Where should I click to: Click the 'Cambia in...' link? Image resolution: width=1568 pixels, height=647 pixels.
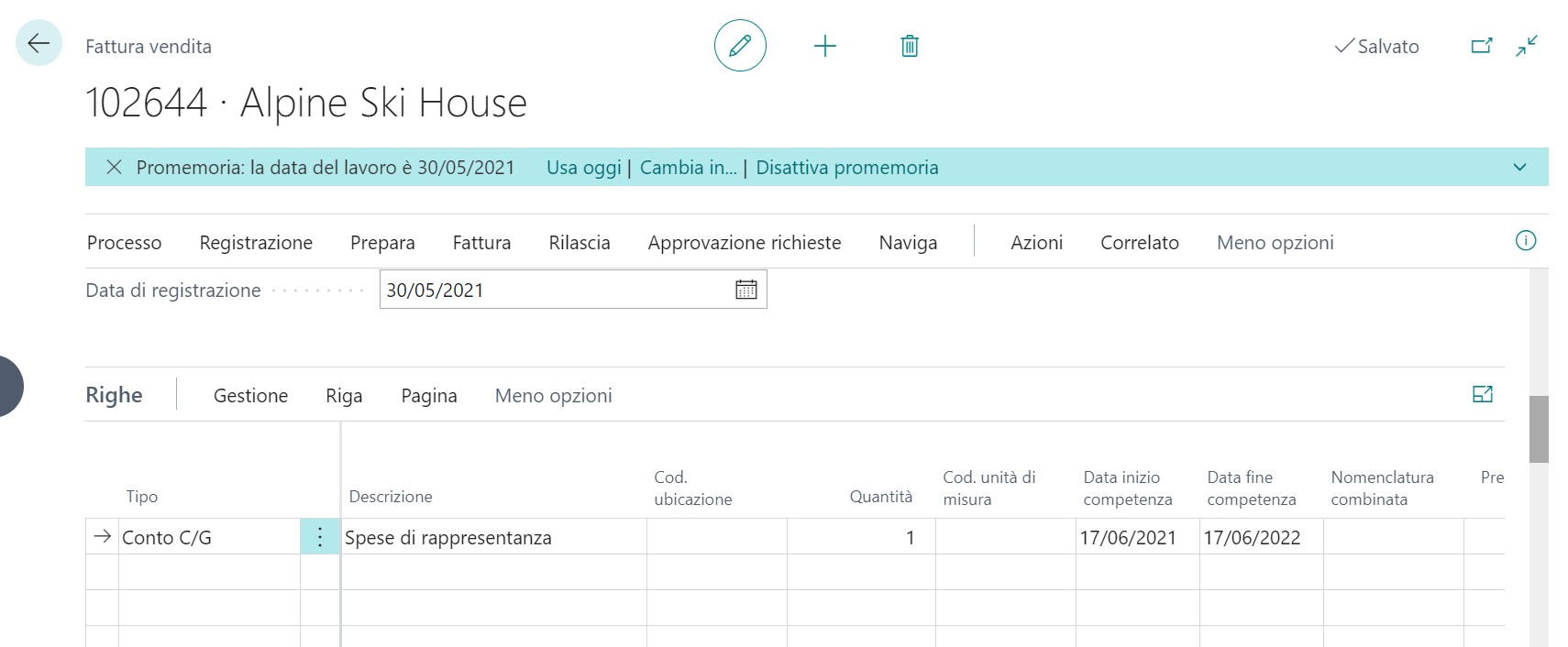[x=689, y=168]
